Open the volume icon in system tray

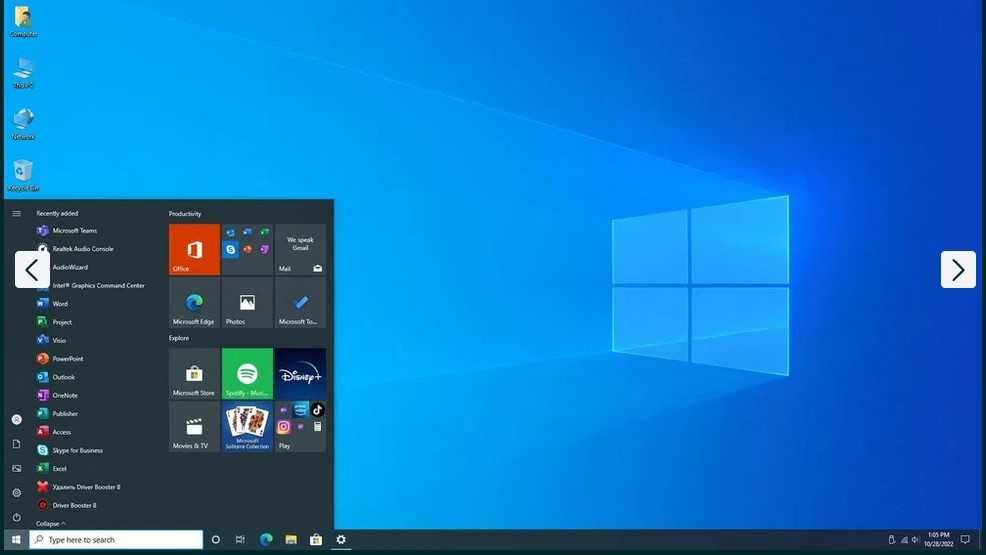[916, 539]
